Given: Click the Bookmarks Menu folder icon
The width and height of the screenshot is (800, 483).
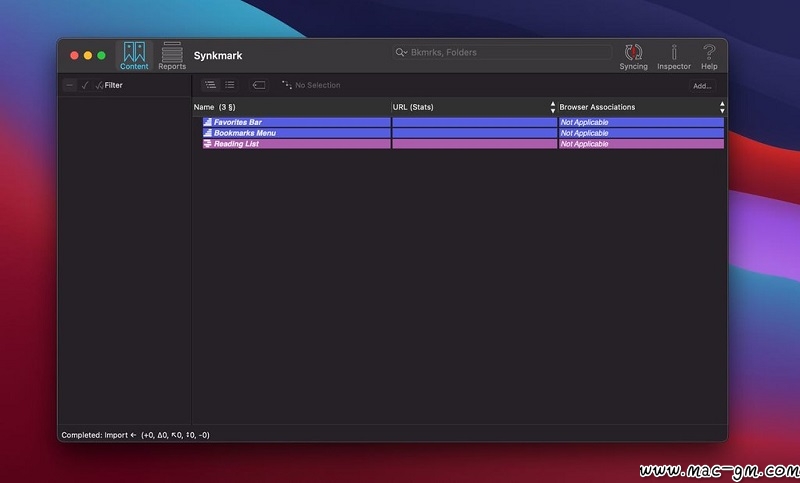Looking at the screenshot, I should pos(208,133).
